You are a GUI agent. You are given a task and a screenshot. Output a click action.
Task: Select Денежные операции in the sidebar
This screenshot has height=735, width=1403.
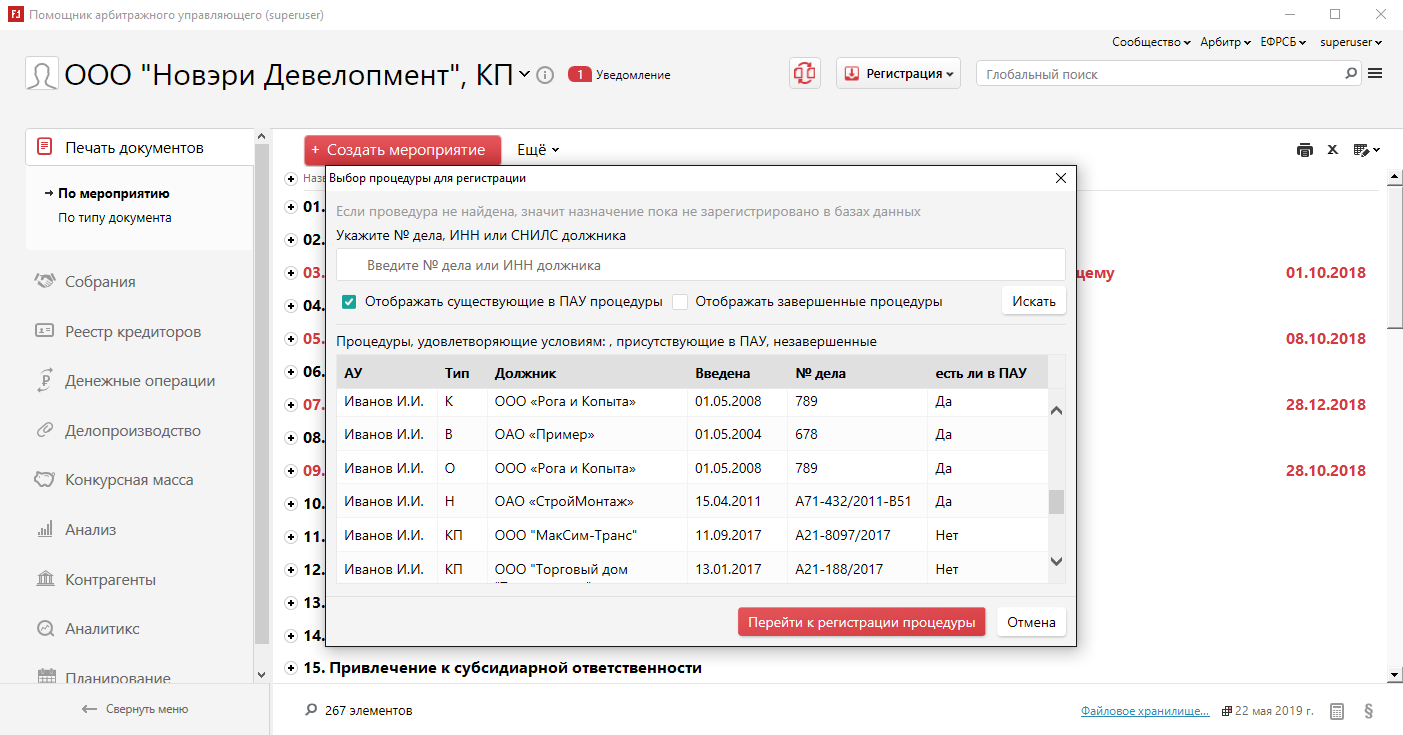[139, 381]
